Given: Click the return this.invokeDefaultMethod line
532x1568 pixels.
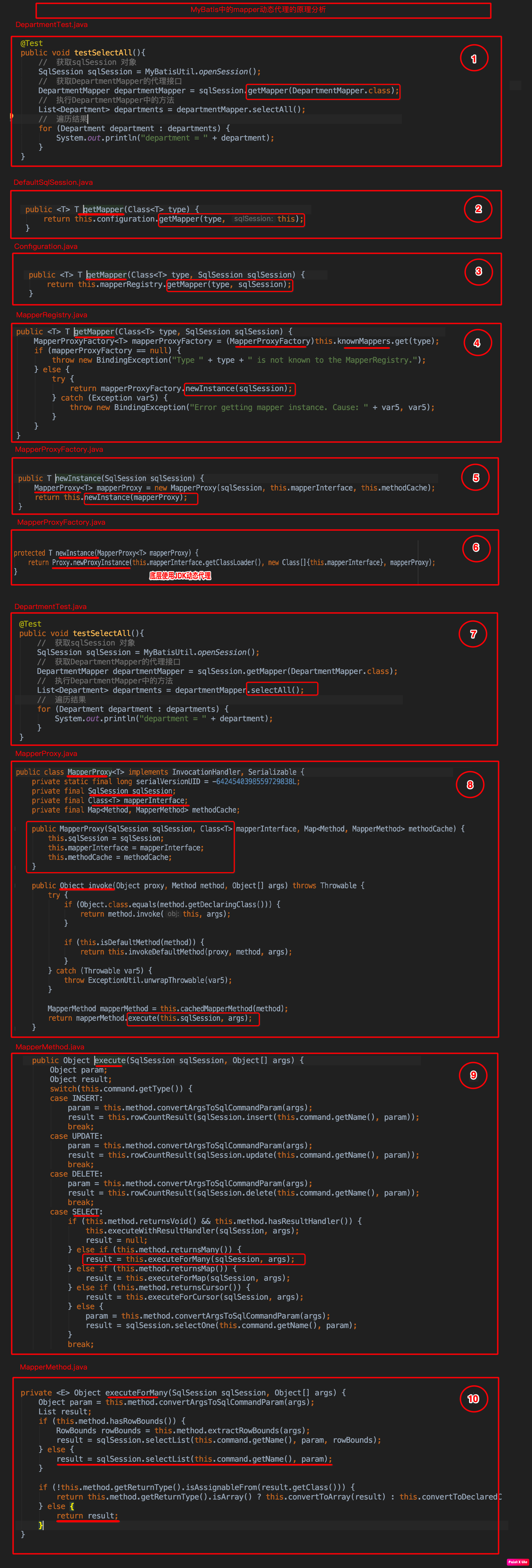Looking at the screenshot, I should 186,952.
